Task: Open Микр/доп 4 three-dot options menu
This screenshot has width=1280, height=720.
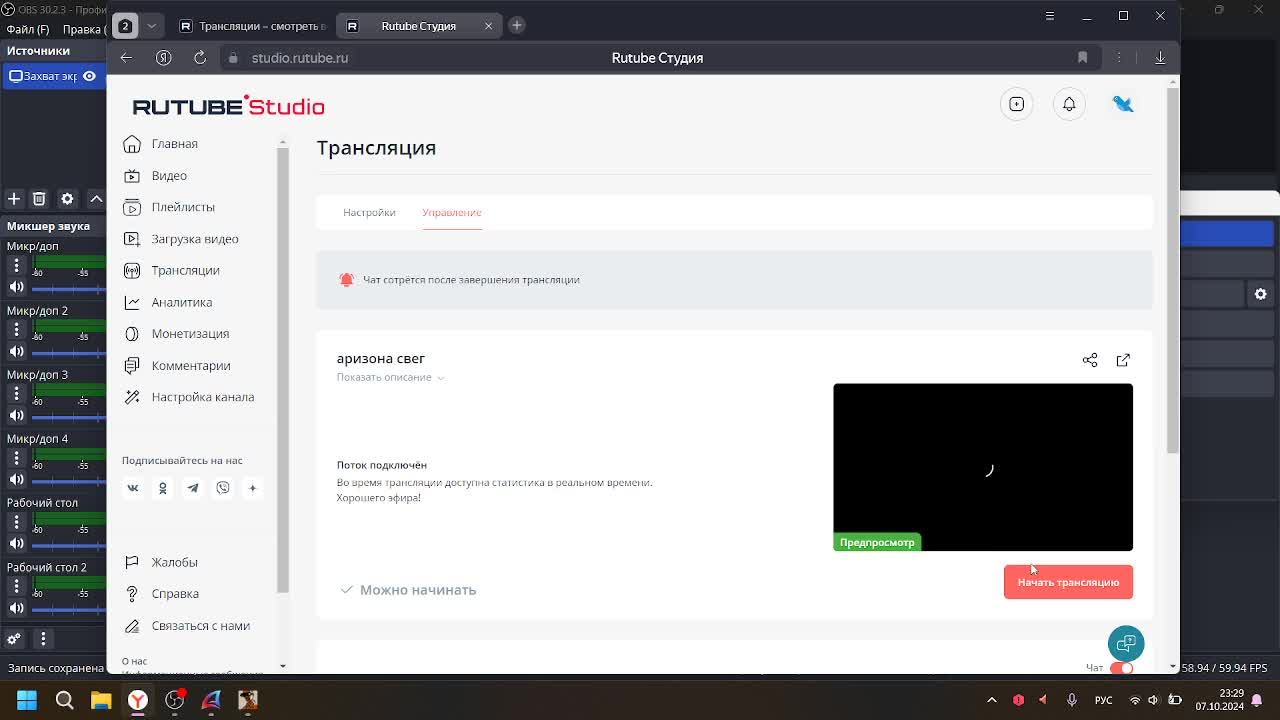Action: (16, 457)
